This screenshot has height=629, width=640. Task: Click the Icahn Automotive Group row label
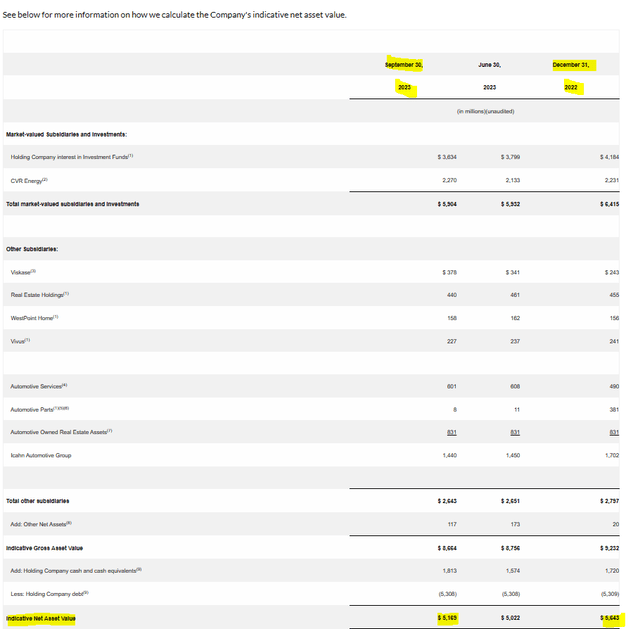point(41,455)
